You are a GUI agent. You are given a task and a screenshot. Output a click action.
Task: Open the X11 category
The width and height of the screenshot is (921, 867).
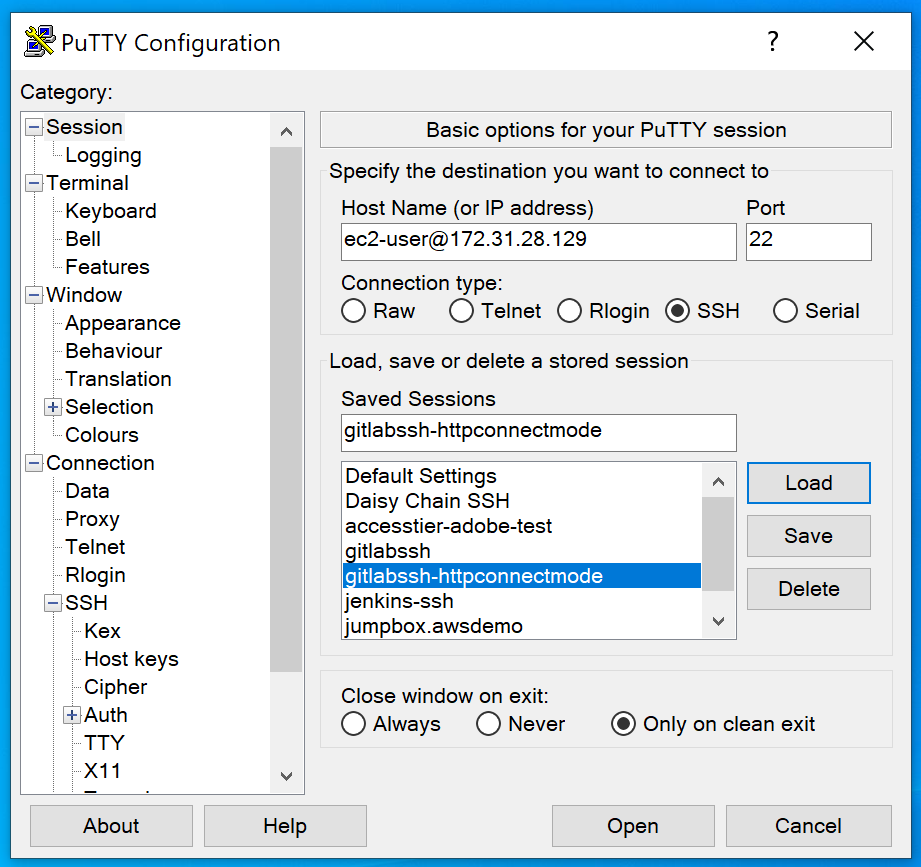pos(102,771)
